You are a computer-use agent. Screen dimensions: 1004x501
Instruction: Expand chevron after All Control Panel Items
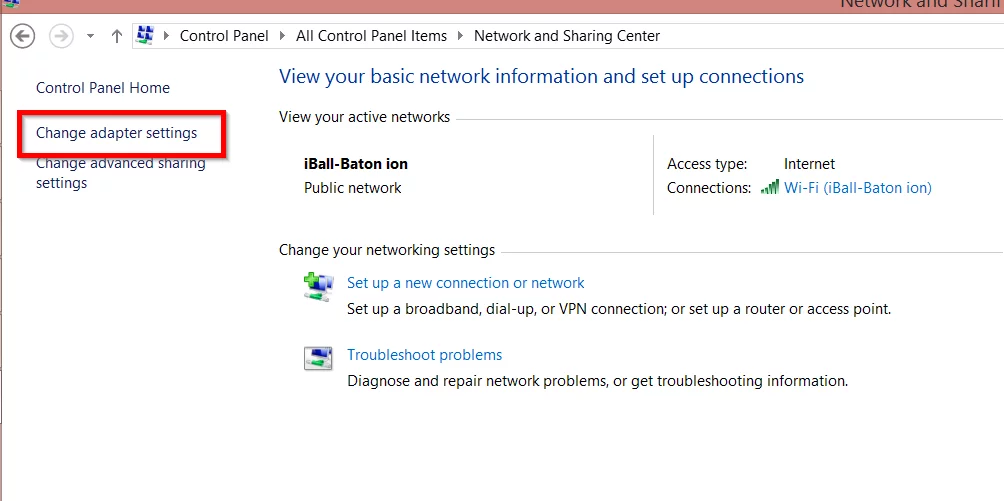pyautogui.click(x=460, y=36)
